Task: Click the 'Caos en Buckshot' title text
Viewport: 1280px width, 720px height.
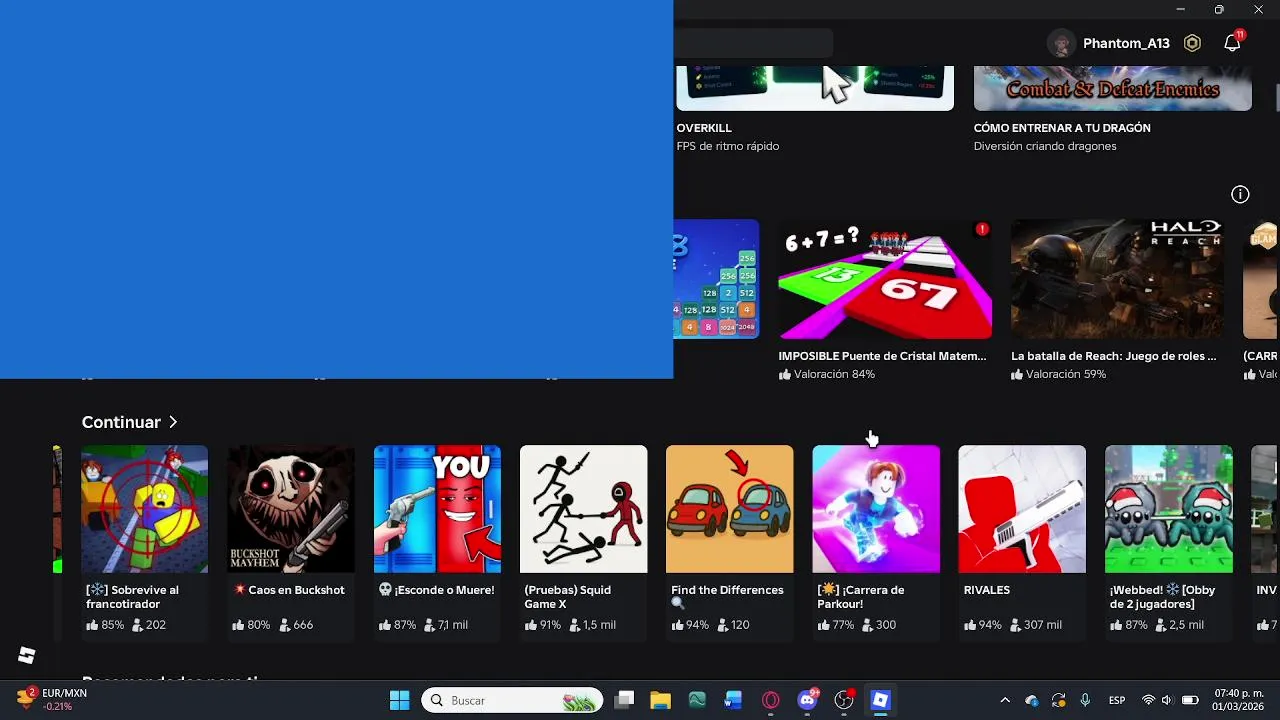Action: click(x=296, y=590)
